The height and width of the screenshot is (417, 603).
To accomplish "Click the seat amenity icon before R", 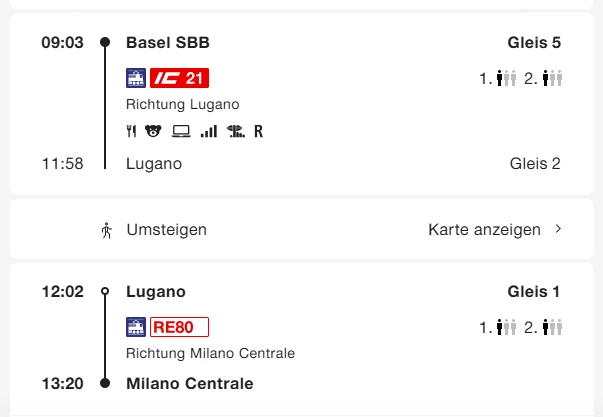I will click(x=236, y=131).
